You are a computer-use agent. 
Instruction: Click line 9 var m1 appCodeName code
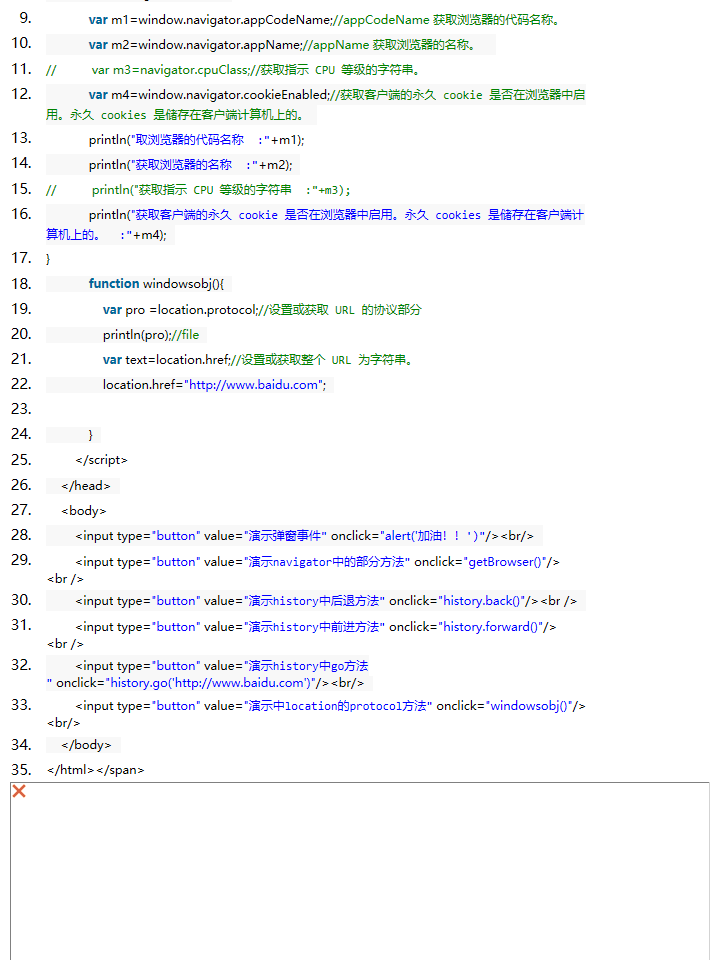click(x=324, y=20)
